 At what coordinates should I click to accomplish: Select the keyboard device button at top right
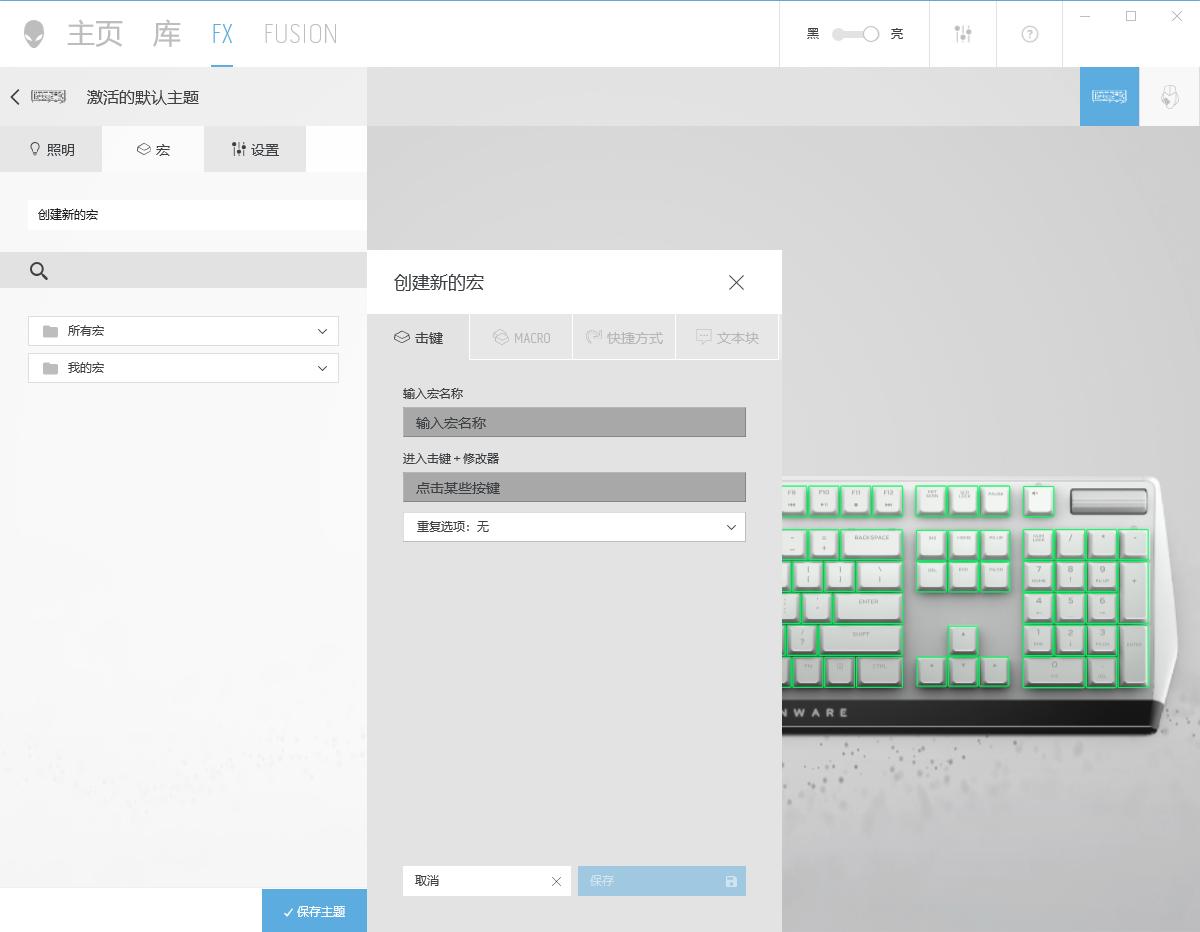point(1109,96)
